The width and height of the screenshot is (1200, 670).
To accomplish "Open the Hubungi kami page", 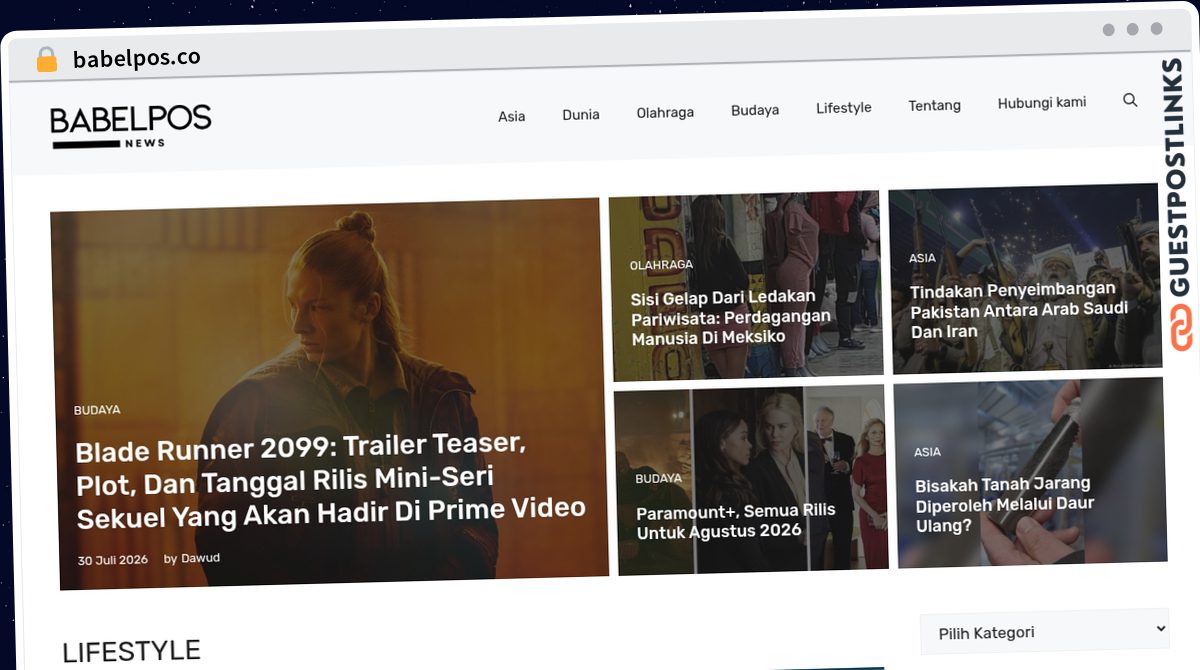I will pyautogui.click(x=1042, y=102).
